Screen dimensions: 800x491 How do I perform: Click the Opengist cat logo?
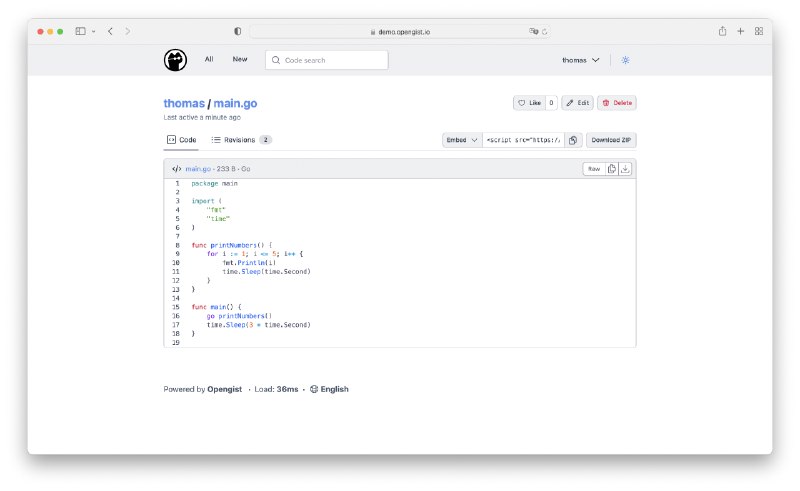pyautogui.click(x=175, y=60)
